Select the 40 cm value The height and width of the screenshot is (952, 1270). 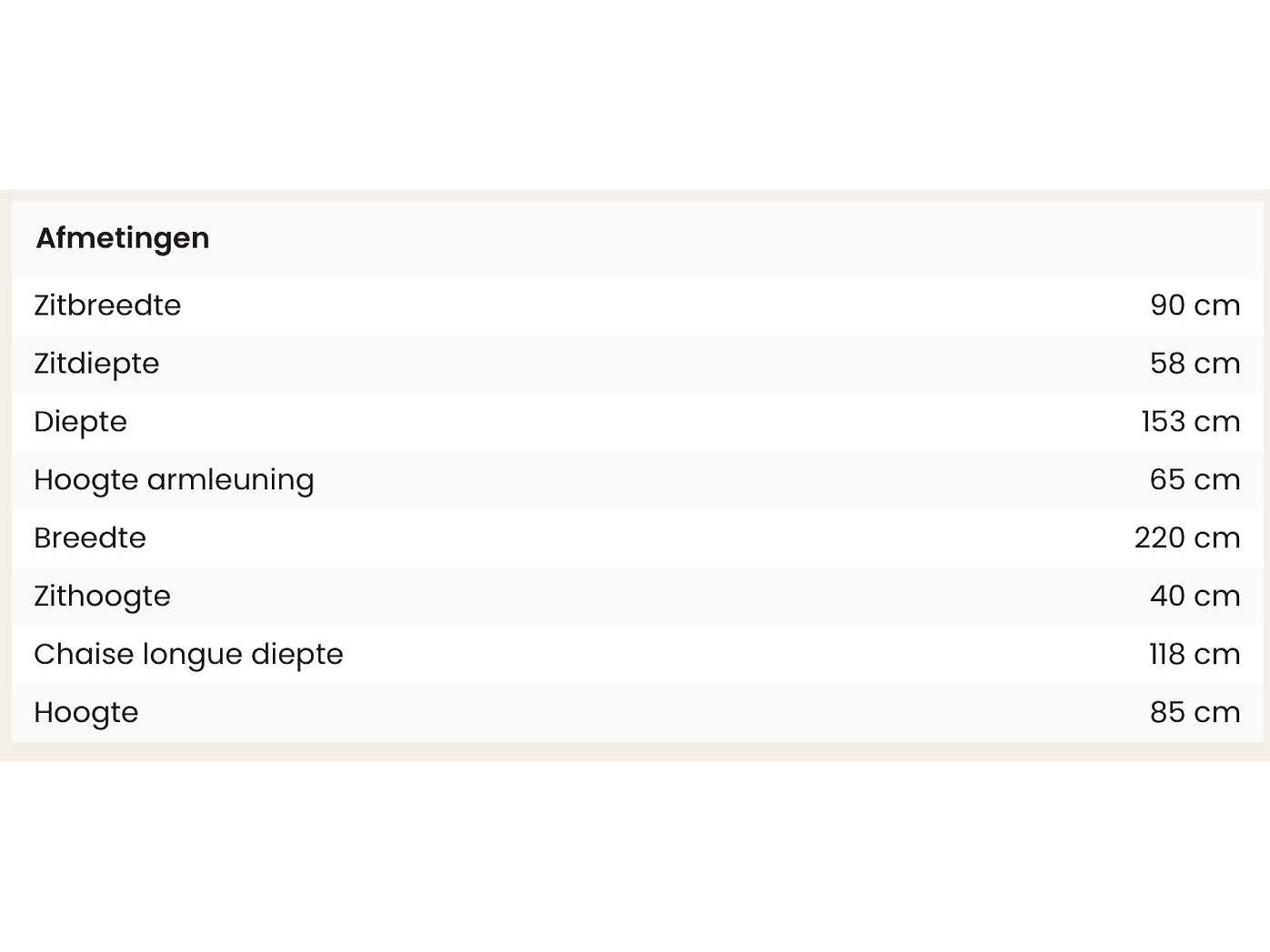[x=1194, y=596]
